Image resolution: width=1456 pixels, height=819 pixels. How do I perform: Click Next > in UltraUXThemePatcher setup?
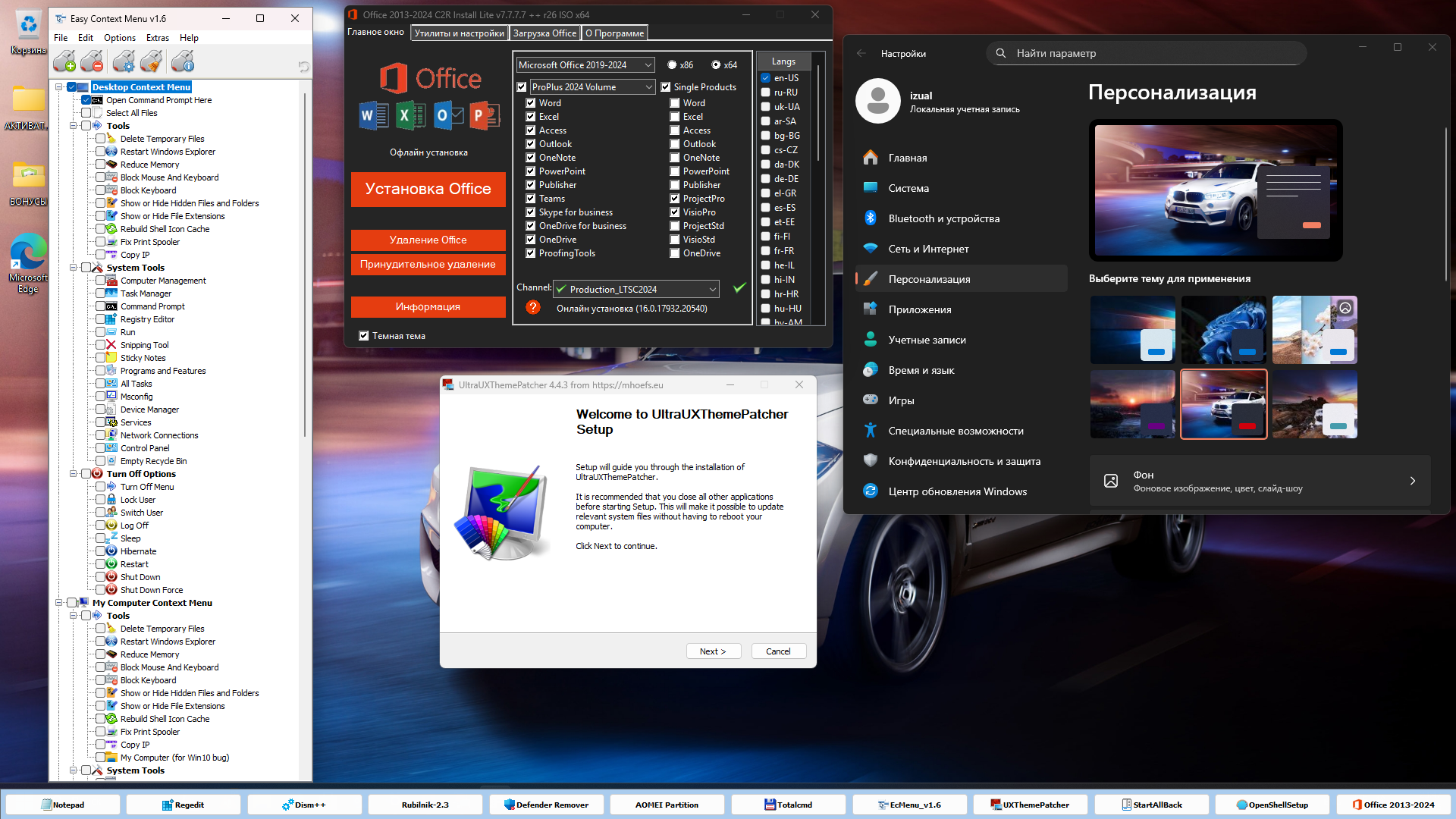713,651
